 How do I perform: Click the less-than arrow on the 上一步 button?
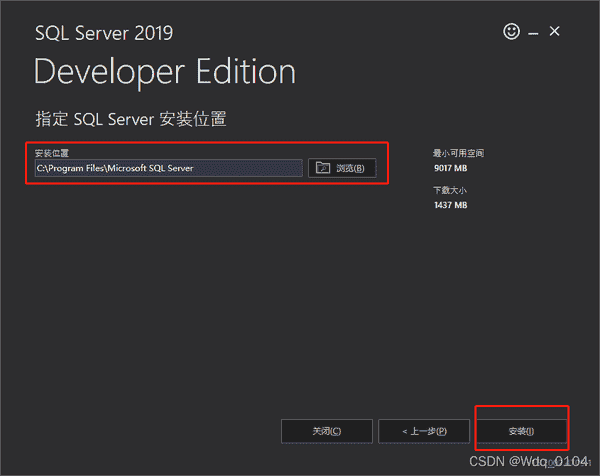(x=404, y=431)
